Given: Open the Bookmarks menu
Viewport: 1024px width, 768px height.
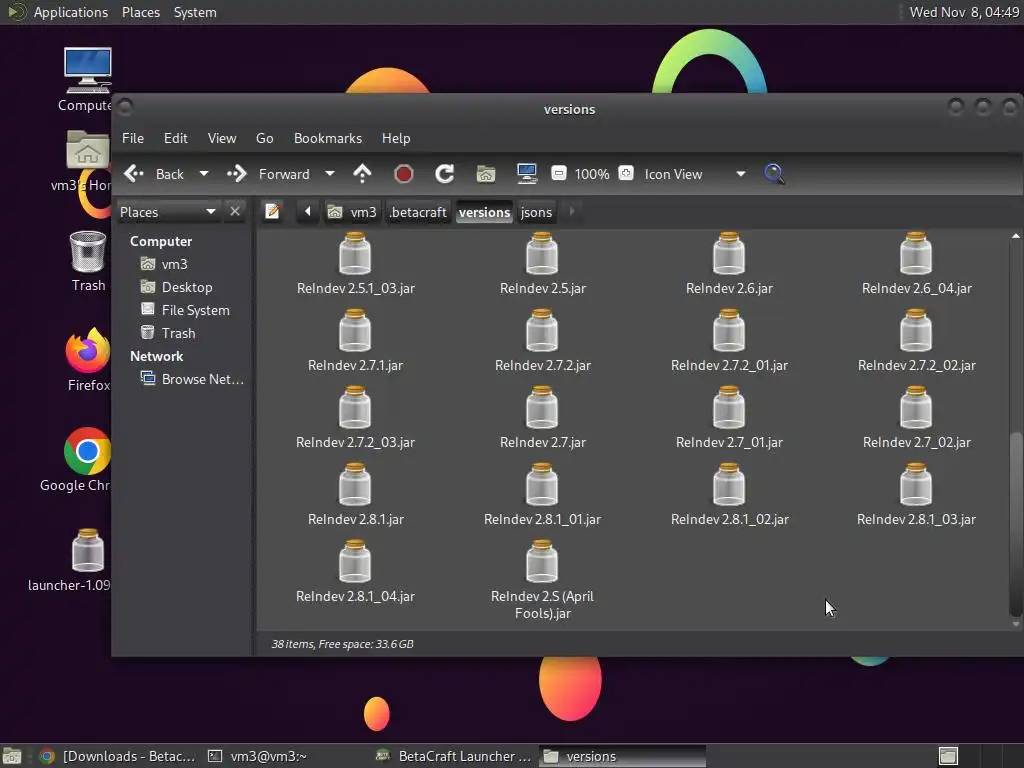Looking at the screenshot, I should 327,138.
